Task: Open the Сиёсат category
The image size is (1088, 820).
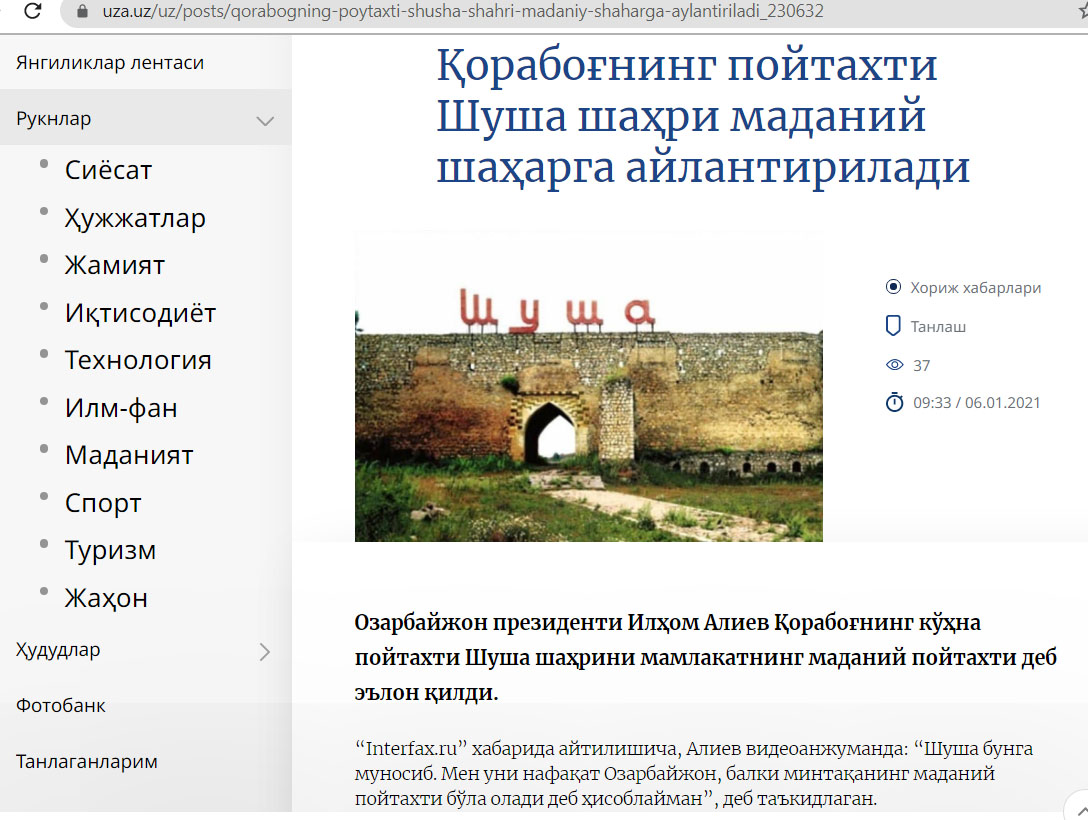Action: (108, 170)
